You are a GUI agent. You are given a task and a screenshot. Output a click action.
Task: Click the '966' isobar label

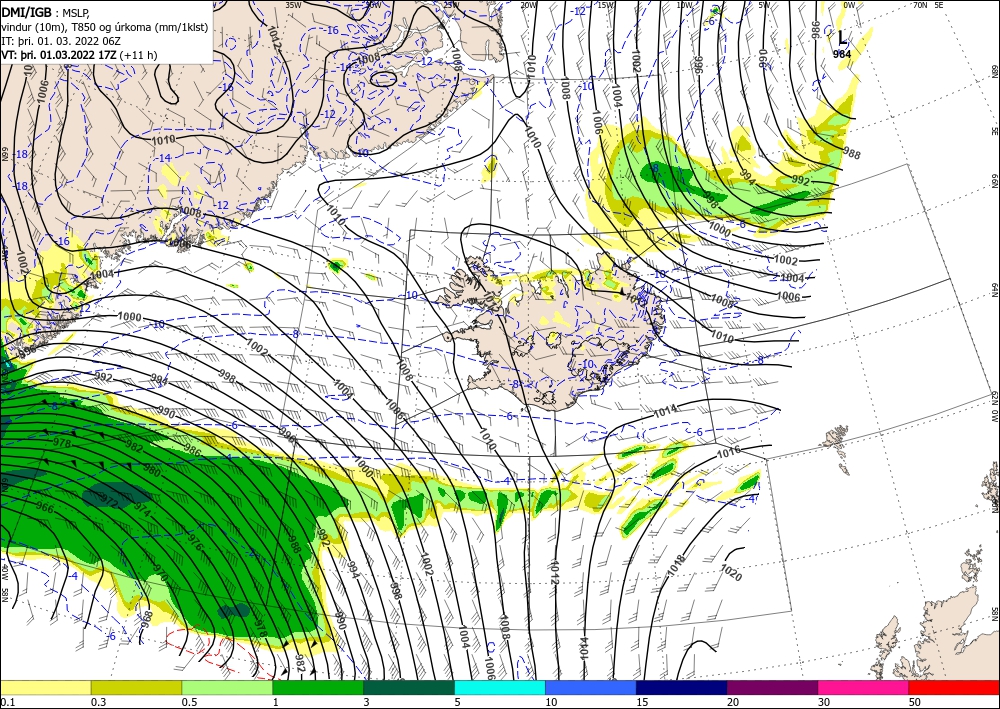(x=45, y=508)
